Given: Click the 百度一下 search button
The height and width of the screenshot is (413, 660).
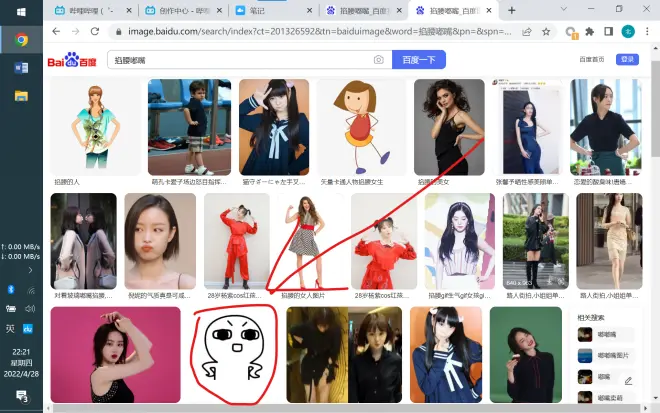Looking at the screenshot, I should click(x=418, y=60).
